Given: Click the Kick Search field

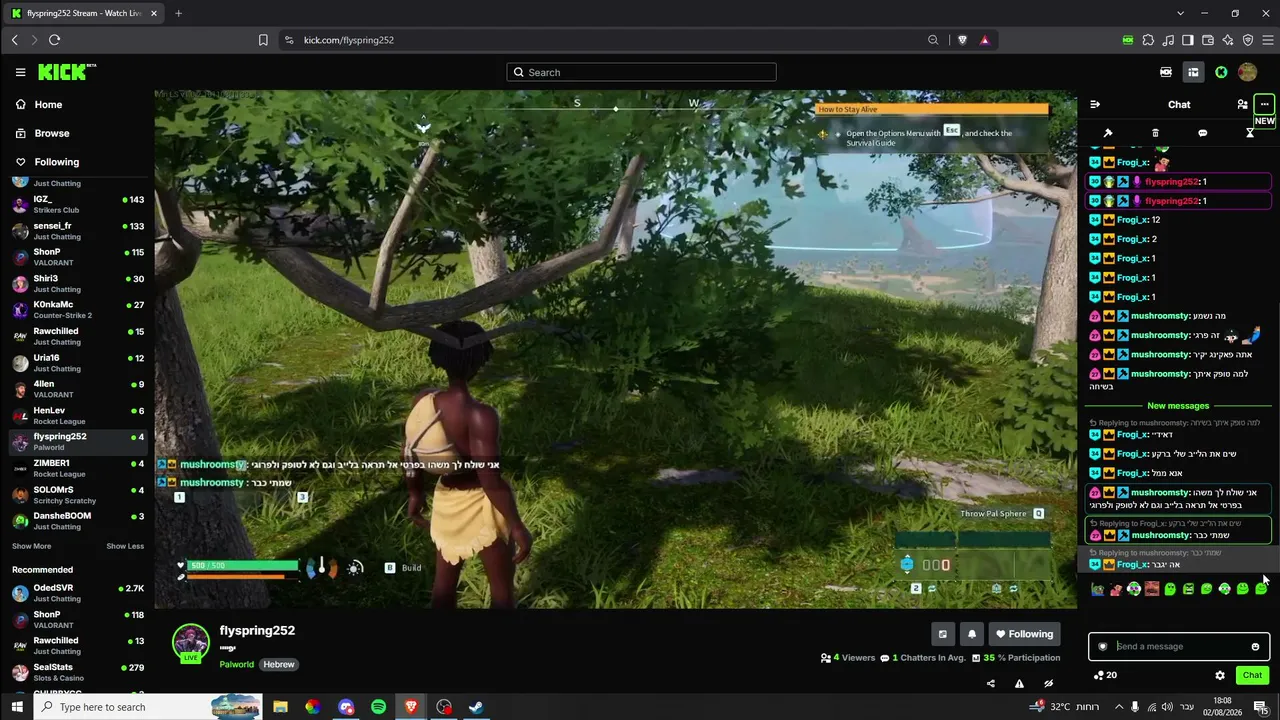Looking at the screenshot, I should click(x=641, y=72).
